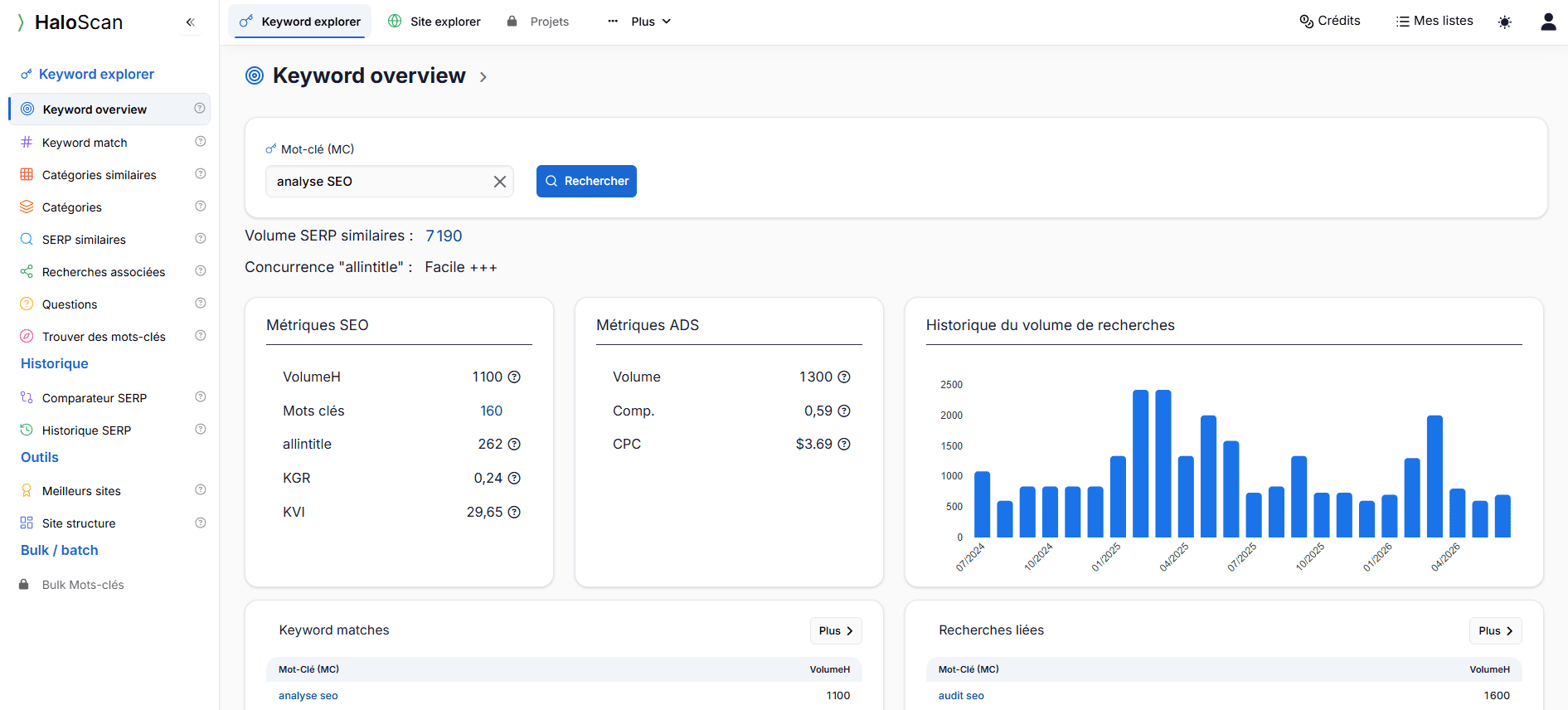The height and width of the screenshot is (710, 1568).
Task: Open the analyse seo keyword link
Action: point(308,696)
